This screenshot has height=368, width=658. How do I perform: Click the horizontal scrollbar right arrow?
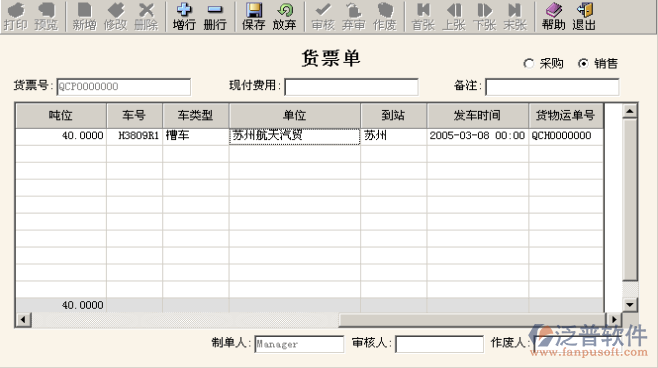614,320
